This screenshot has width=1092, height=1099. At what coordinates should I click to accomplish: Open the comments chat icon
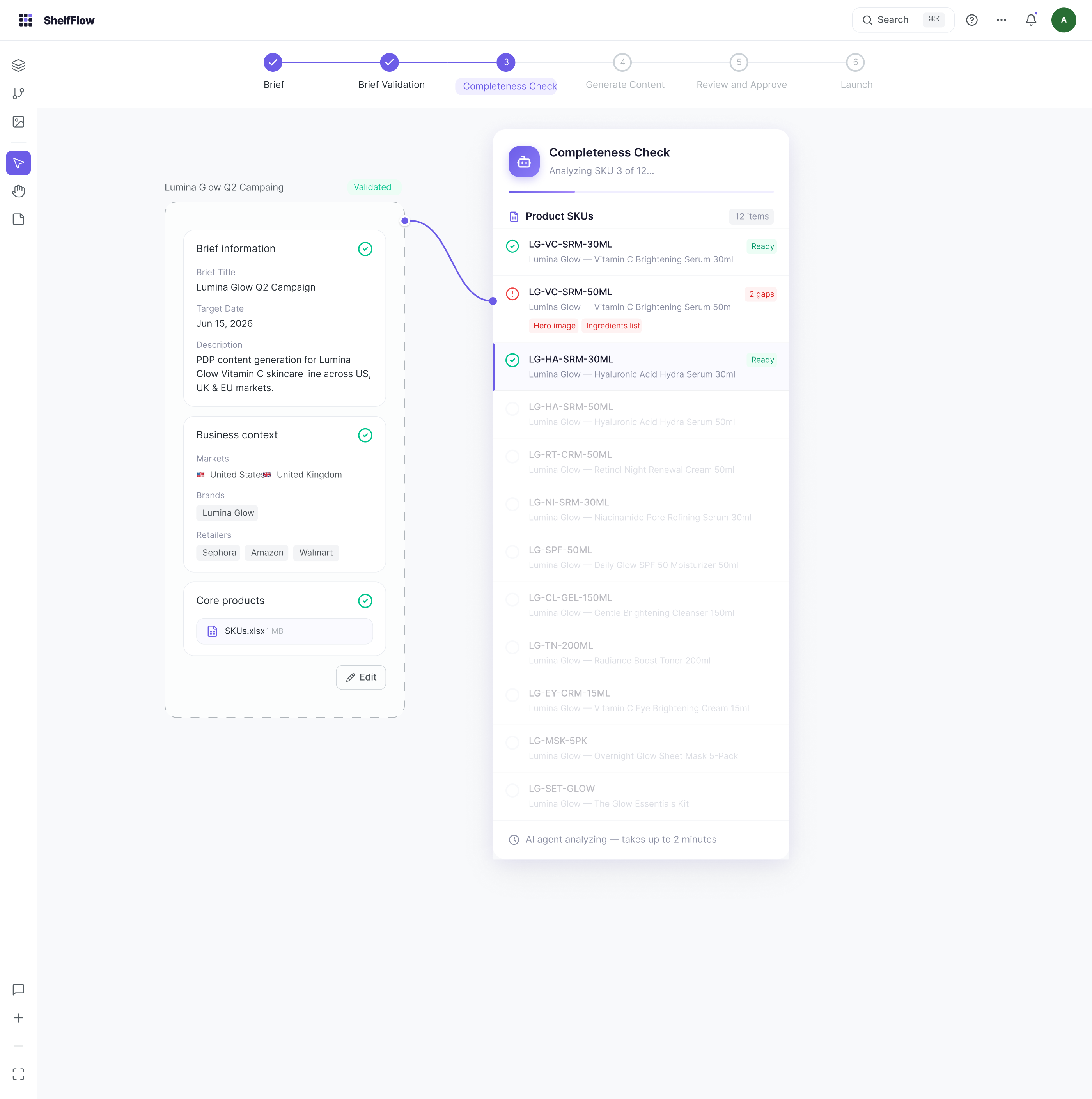(x=18, y=989)
